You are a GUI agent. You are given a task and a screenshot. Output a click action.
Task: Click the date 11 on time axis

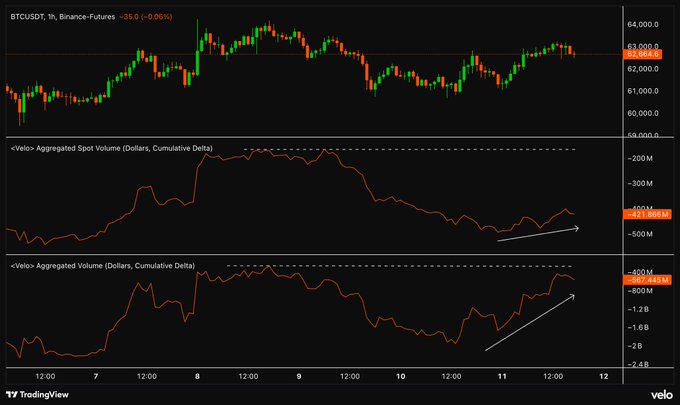click(x=502, y=376)
